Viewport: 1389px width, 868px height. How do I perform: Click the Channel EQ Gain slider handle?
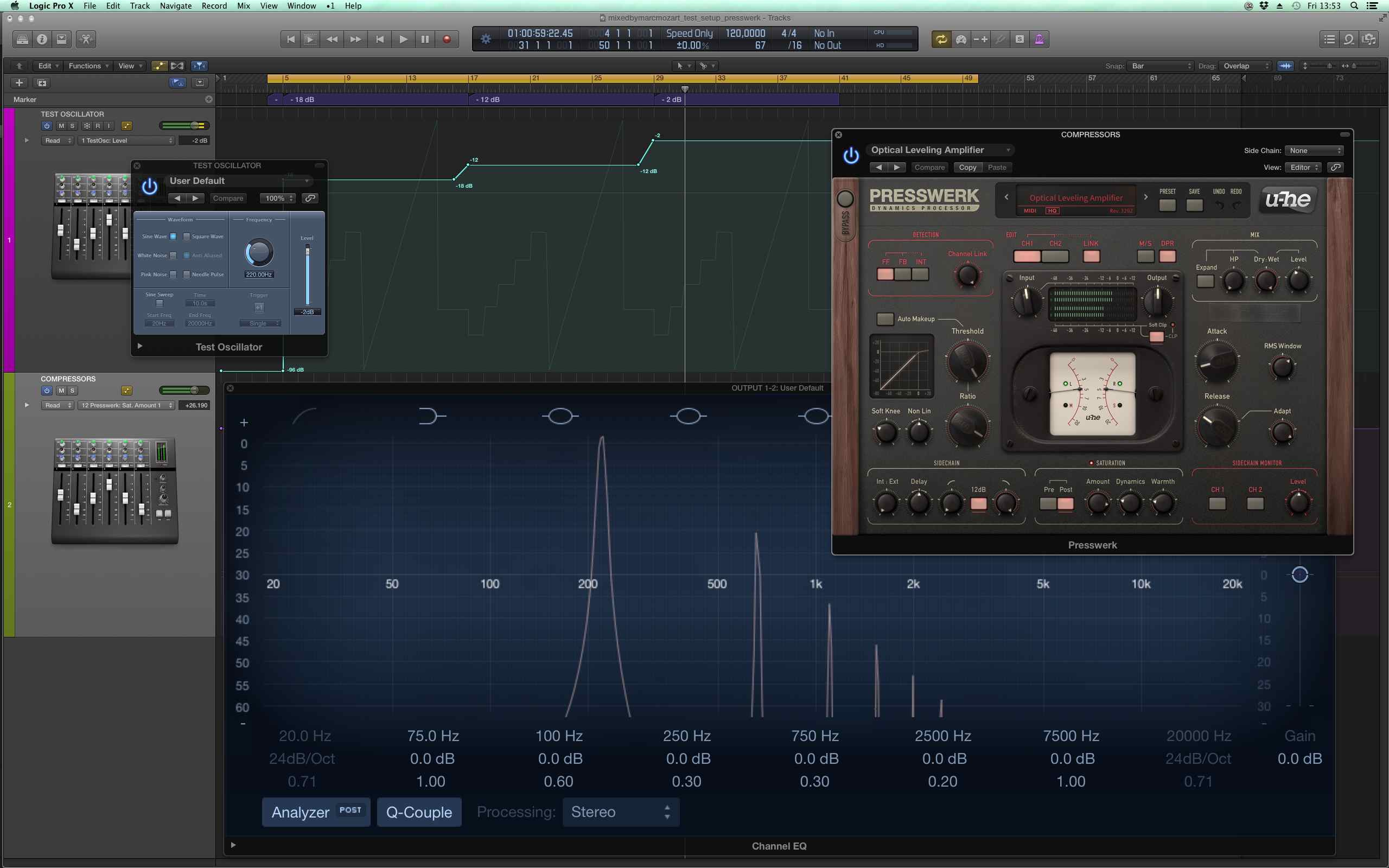(1299, 574)
